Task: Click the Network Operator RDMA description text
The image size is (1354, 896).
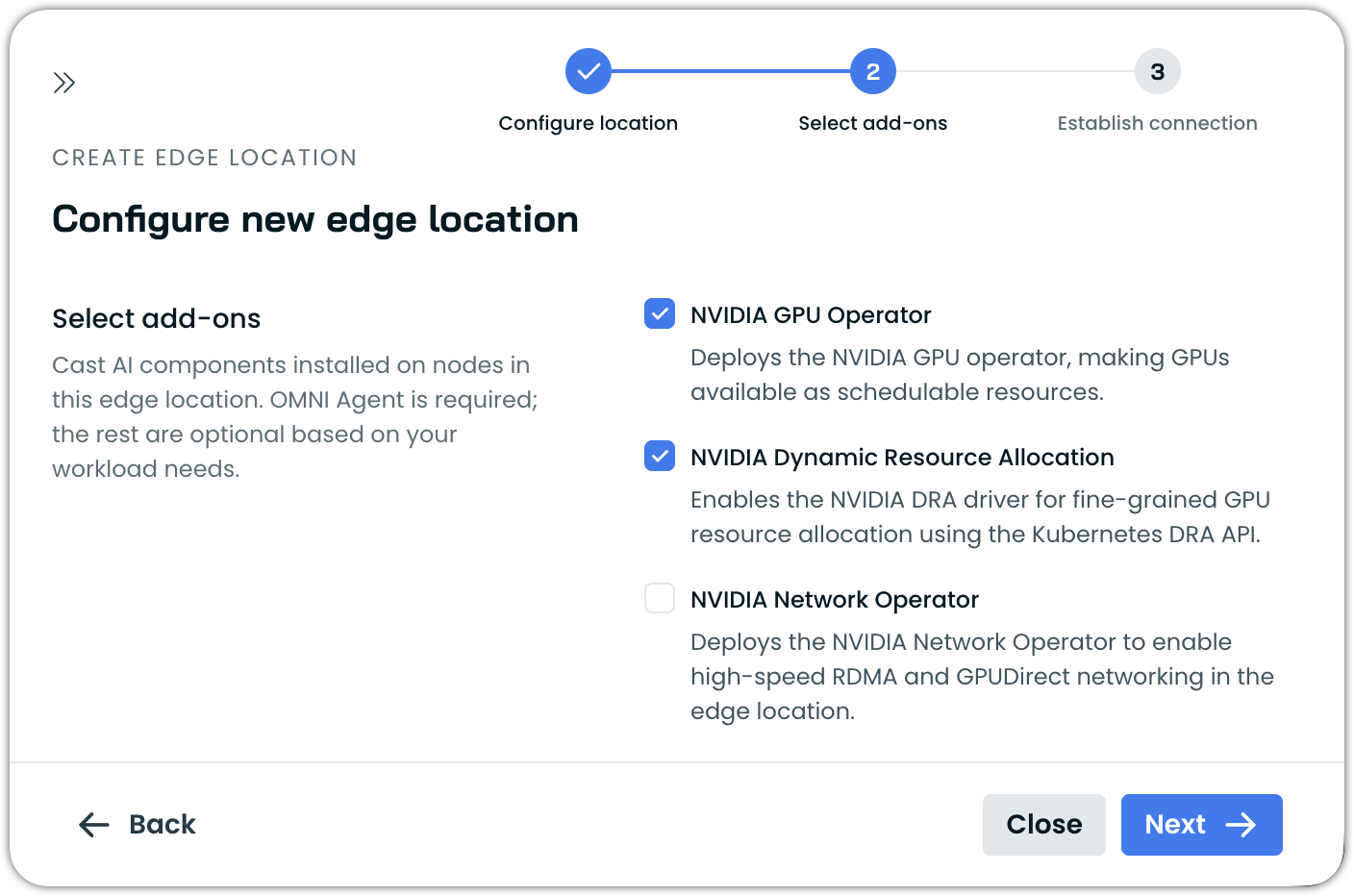Action: 982,677
